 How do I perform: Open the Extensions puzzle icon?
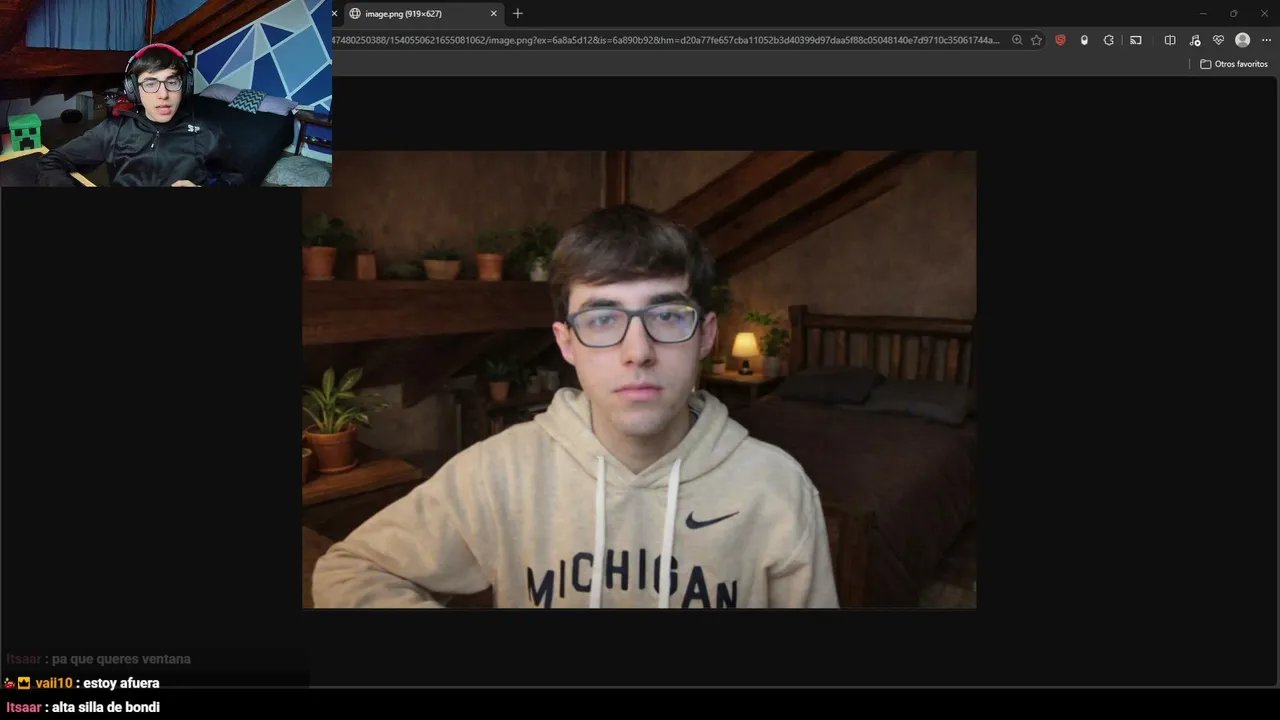point(1109,40)
